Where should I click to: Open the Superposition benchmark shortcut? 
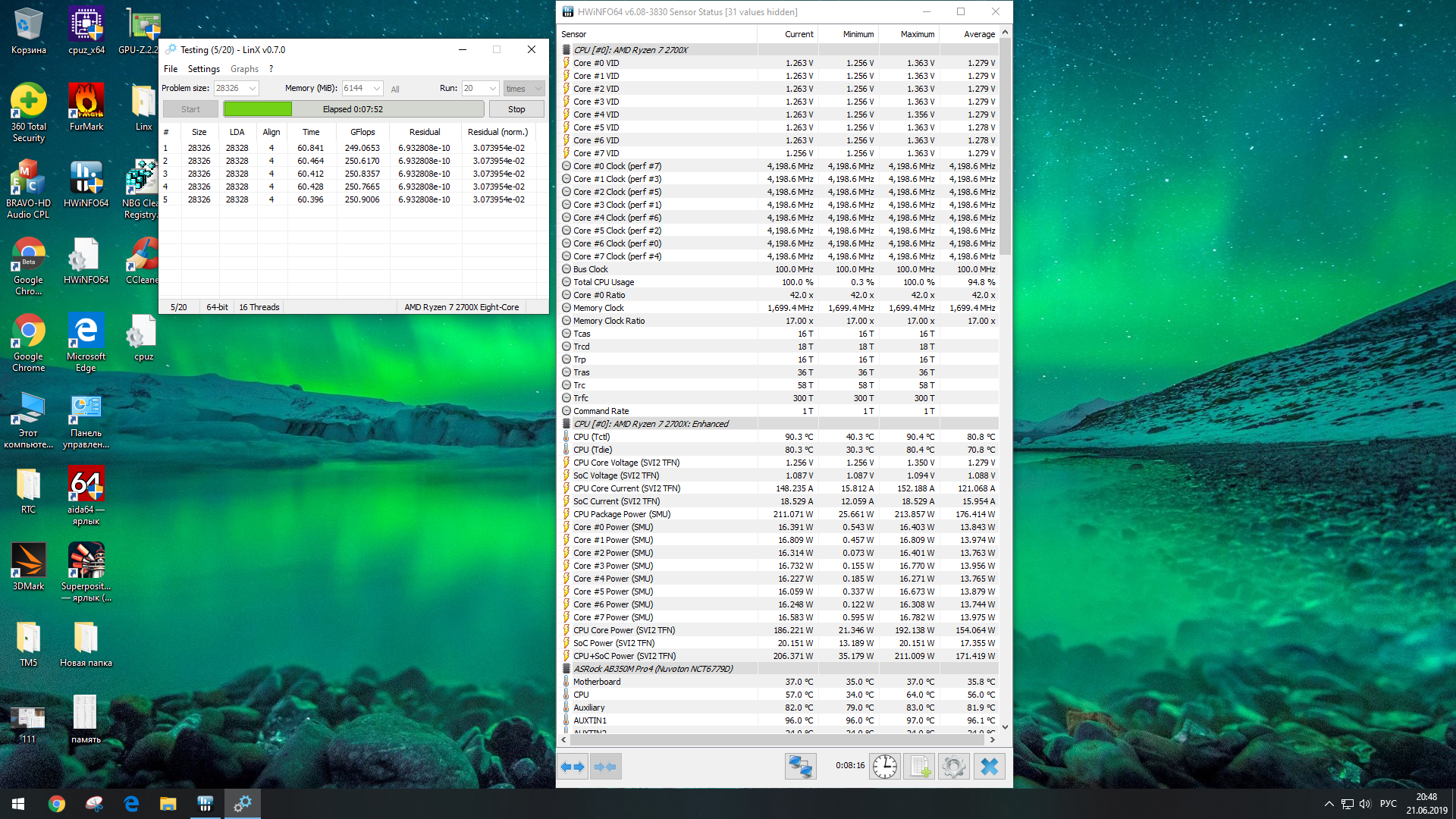pyautogui.click(x=86, y=572)
